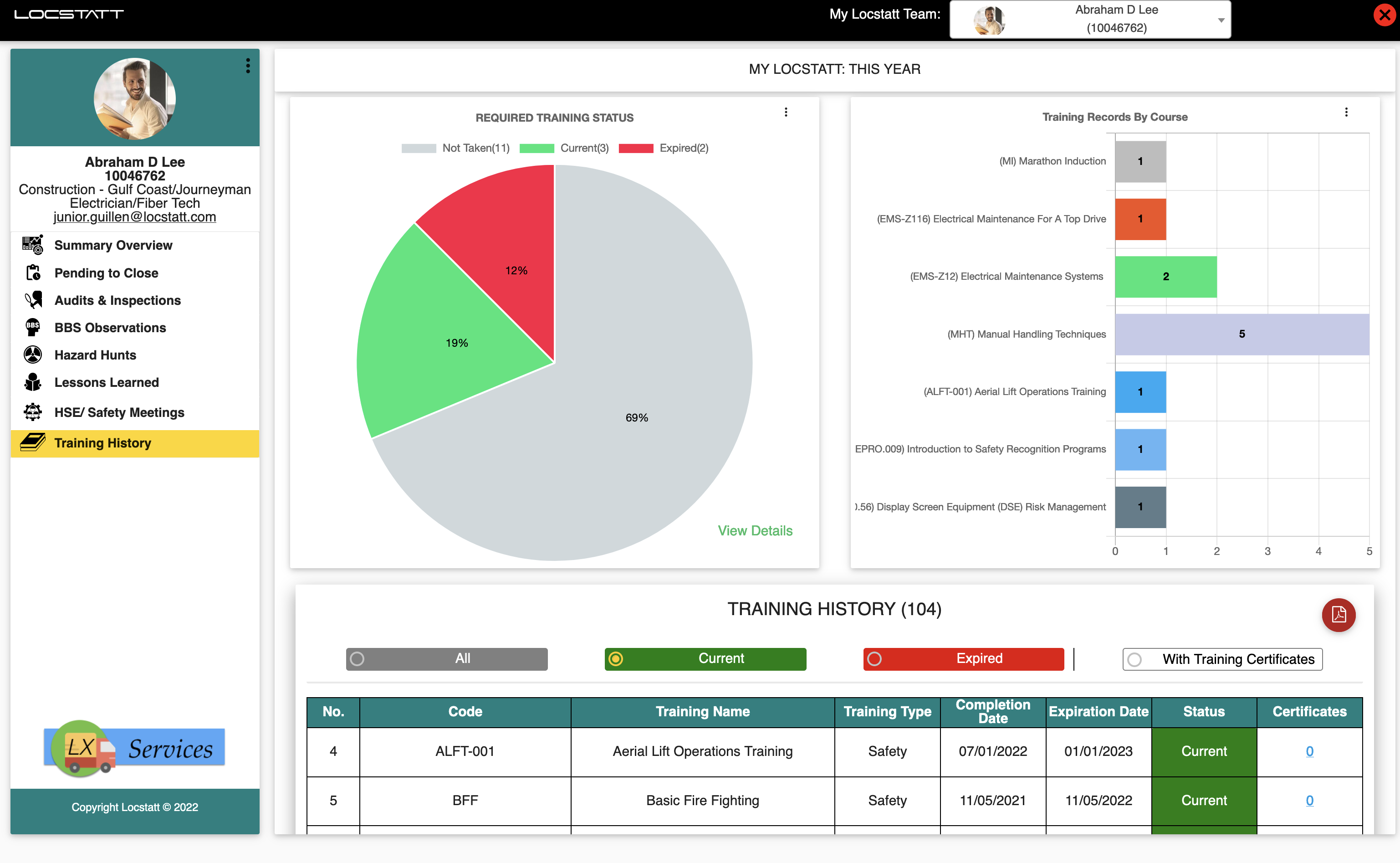Click the BBS Observations badge icon
This screenshot has height=863, width=1400.
pos(32,327)
